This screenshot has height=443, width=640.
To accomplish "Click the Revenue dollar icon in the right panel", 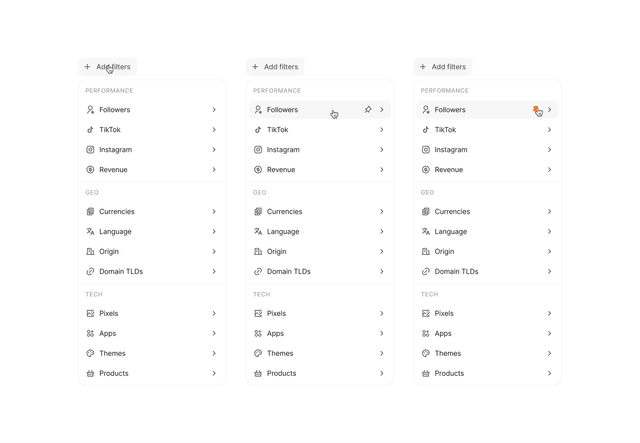I will (x=426, y=170).
